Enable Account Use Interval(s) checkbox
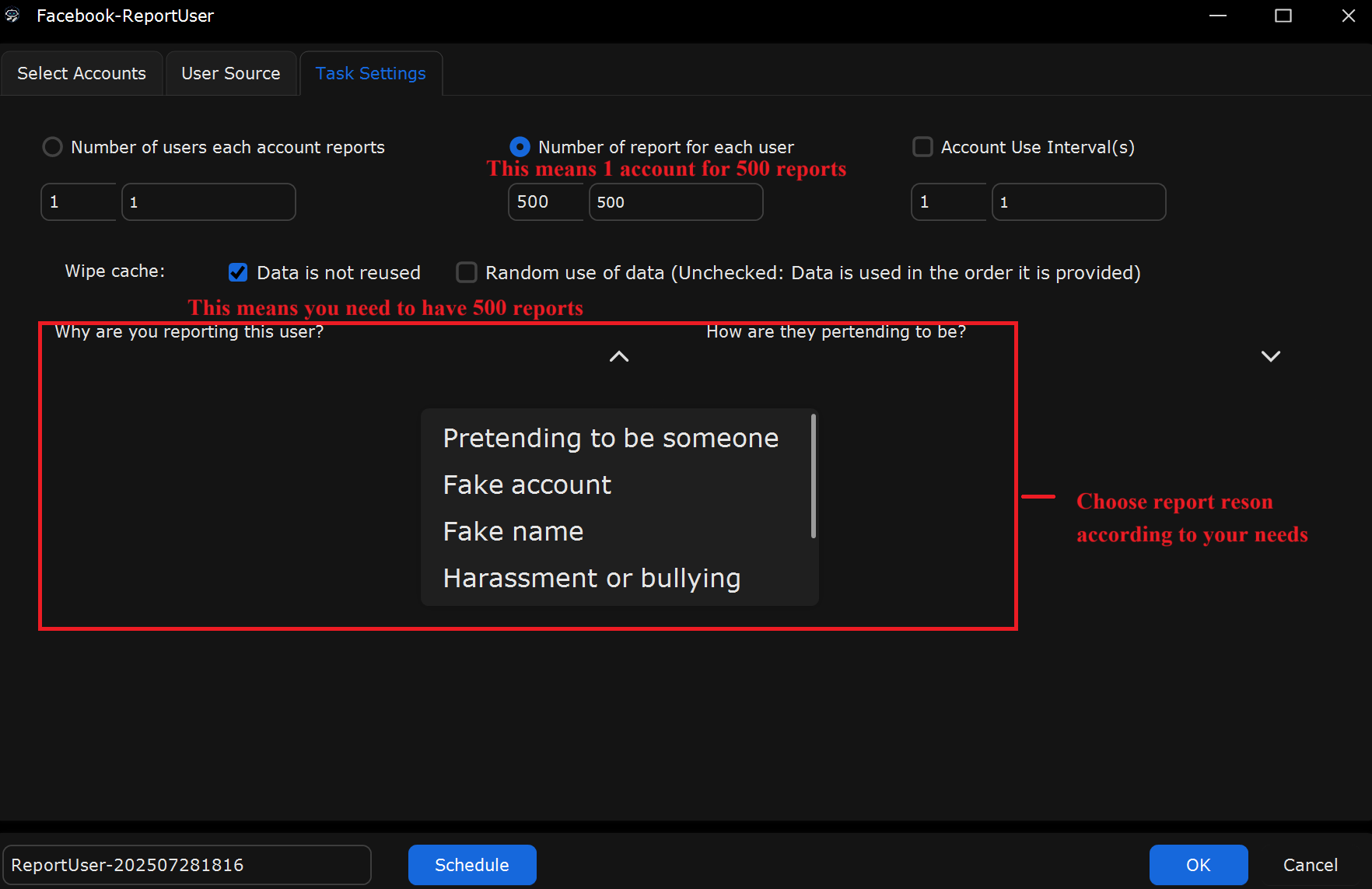 (x=922, y=147)
